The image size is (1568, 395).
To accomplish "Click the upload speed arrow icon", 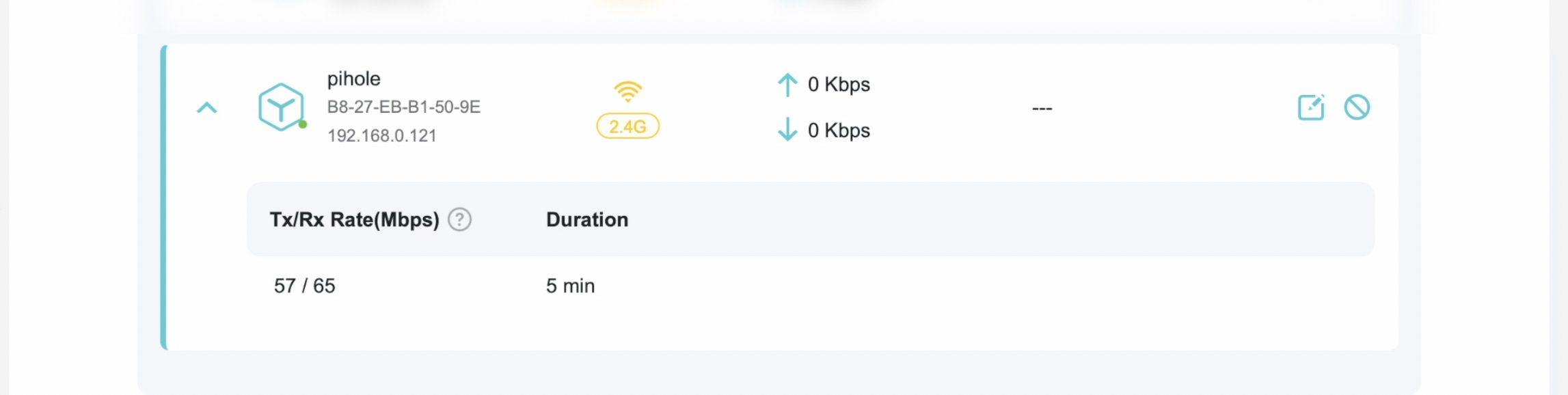I will [x=787, y=85].
